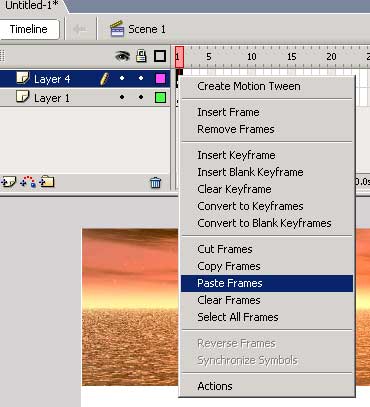The width and height of the screenshot is (370, 407).
Task: Click the Layer 1 page icon
Action: 23,97
